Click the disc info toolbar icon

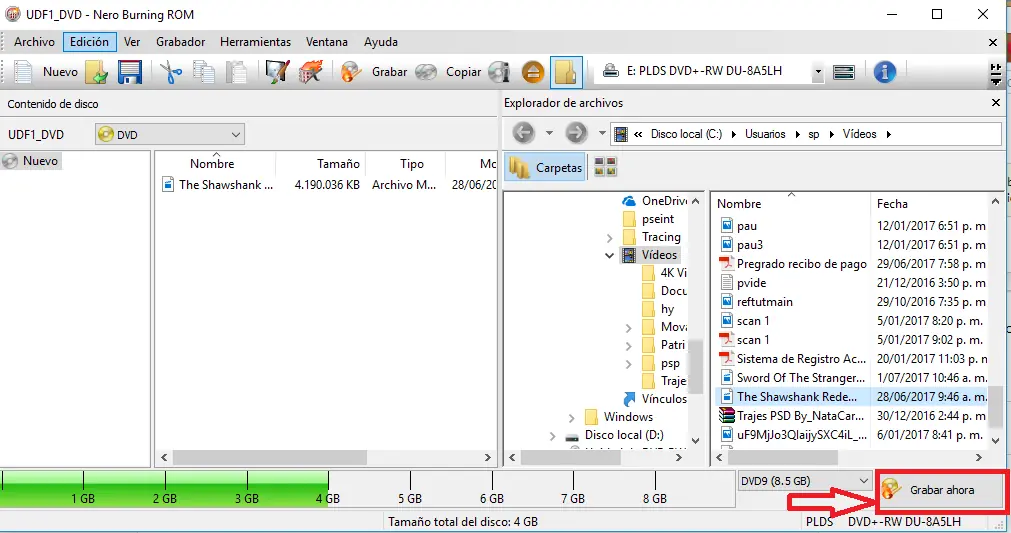[x=500, y=72]
